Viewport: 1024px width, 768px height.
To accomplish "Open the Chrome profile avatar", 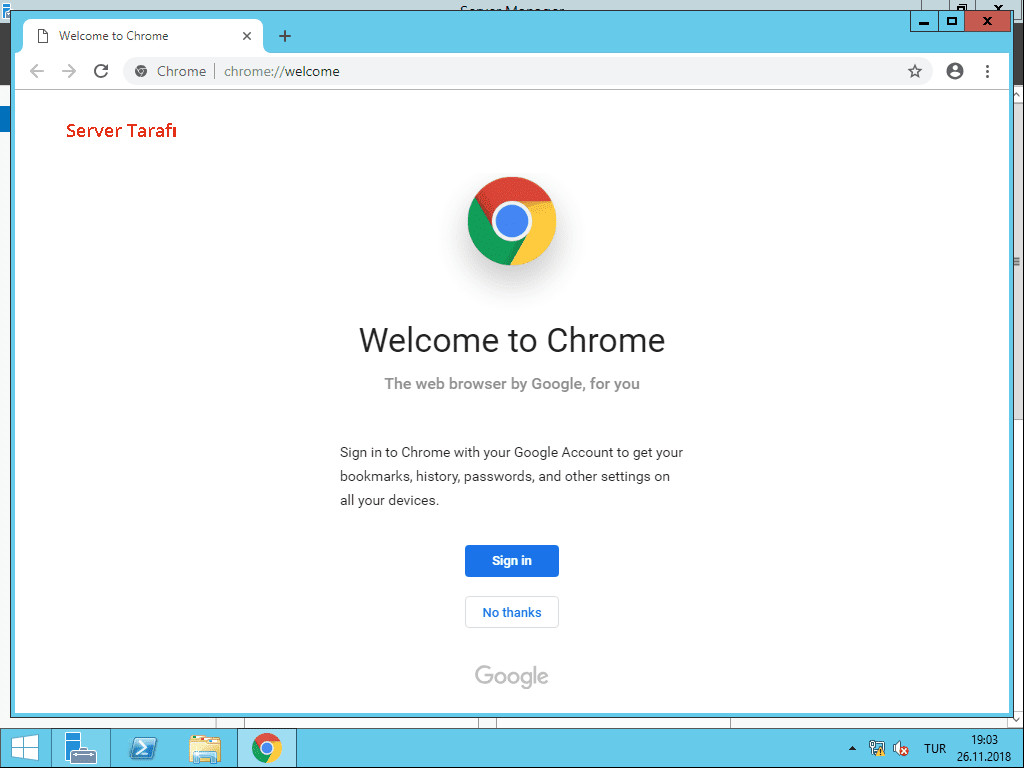I will tap(955, 71).
